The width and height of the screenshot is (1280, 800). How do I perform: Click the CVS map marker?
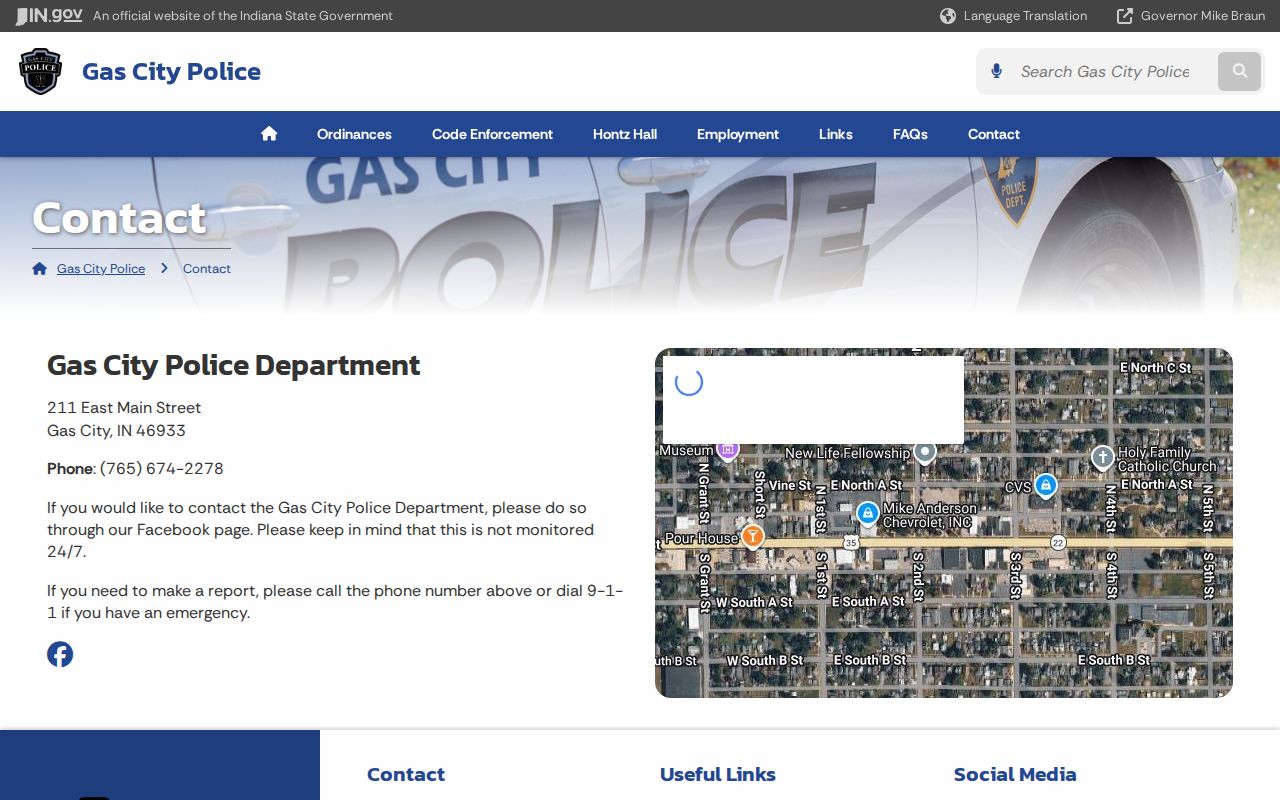[x=1046, y=485]
